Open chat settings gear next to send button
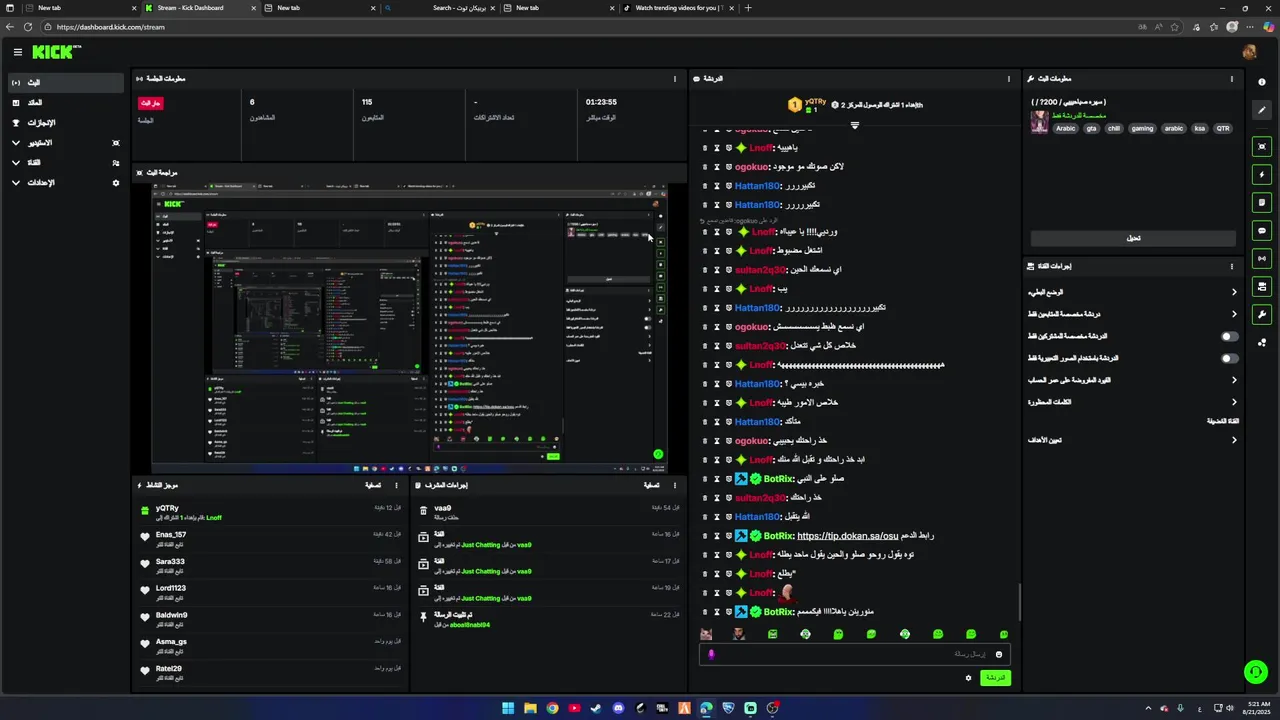Screen dimensions: 1280x720 [x=968, y=678]
